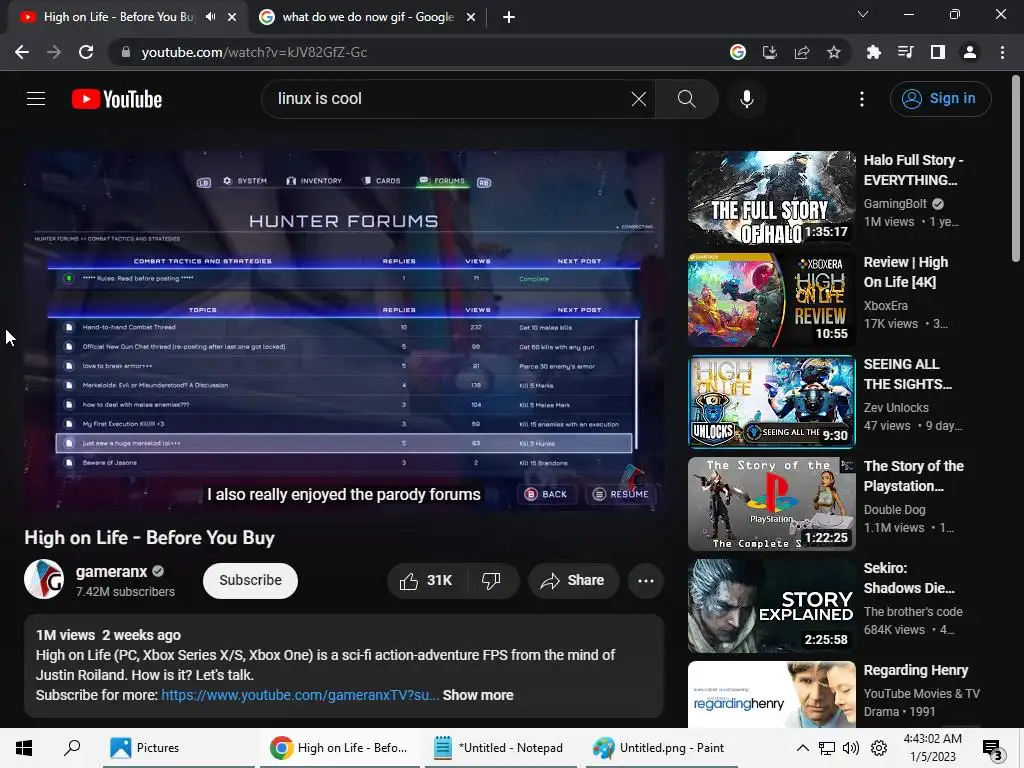Open the notification center icon
Screen dimensions: 1024x768
click(993, 748)
